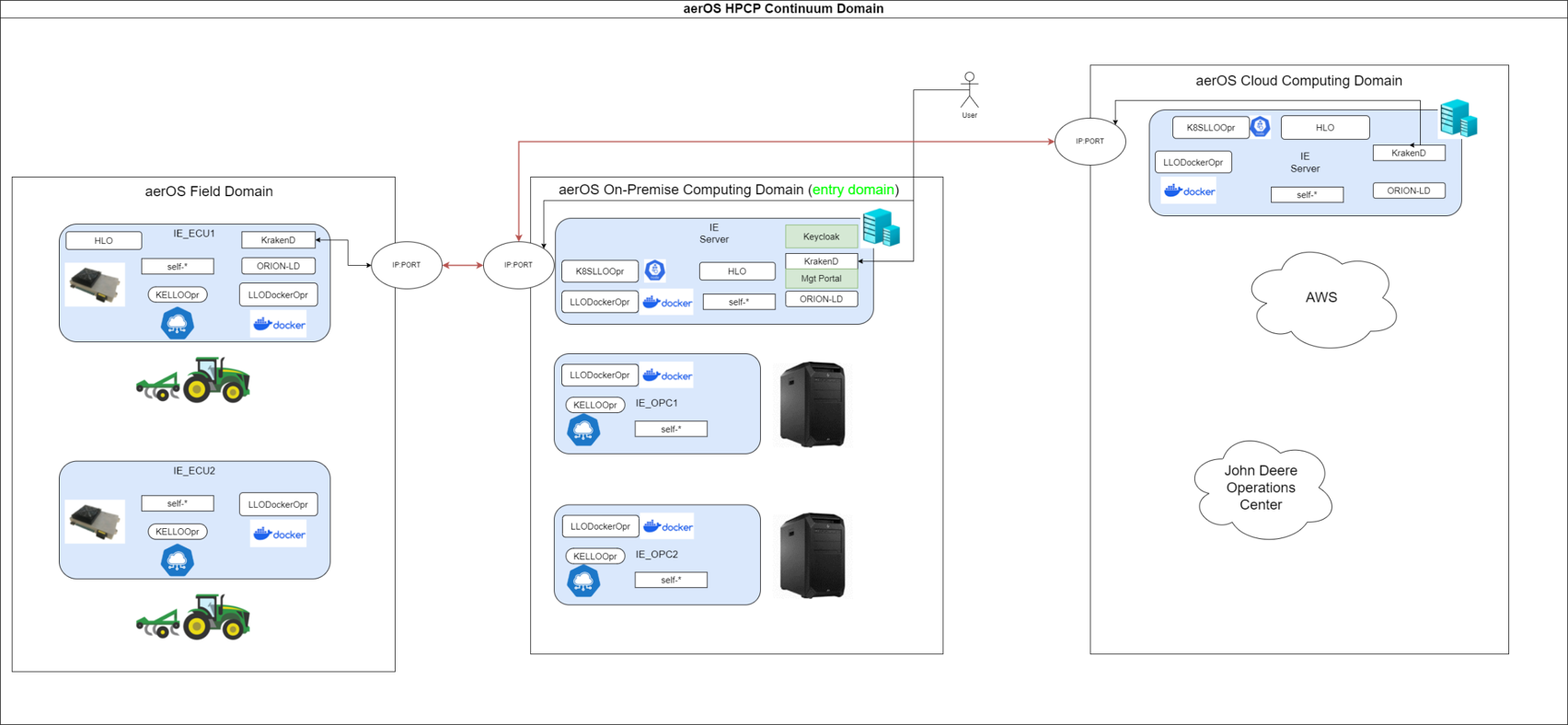The image size is (1568, 725).
Task: Click the User stick figure icon
Action: pyautogui.click(x=969, y=90)
